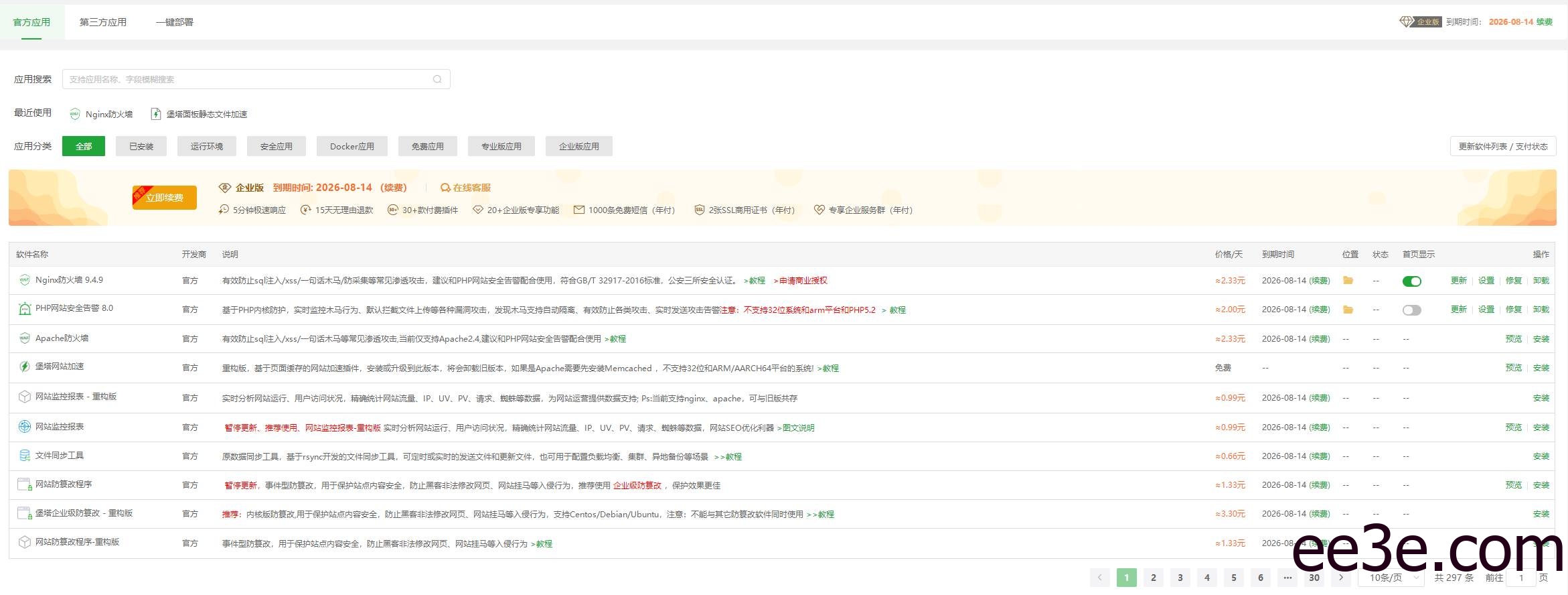Image resolution: width=1568 pixels, height=595 pixels.
Task: Click 续费 link in top header
Action: (x=1545, y=22)
